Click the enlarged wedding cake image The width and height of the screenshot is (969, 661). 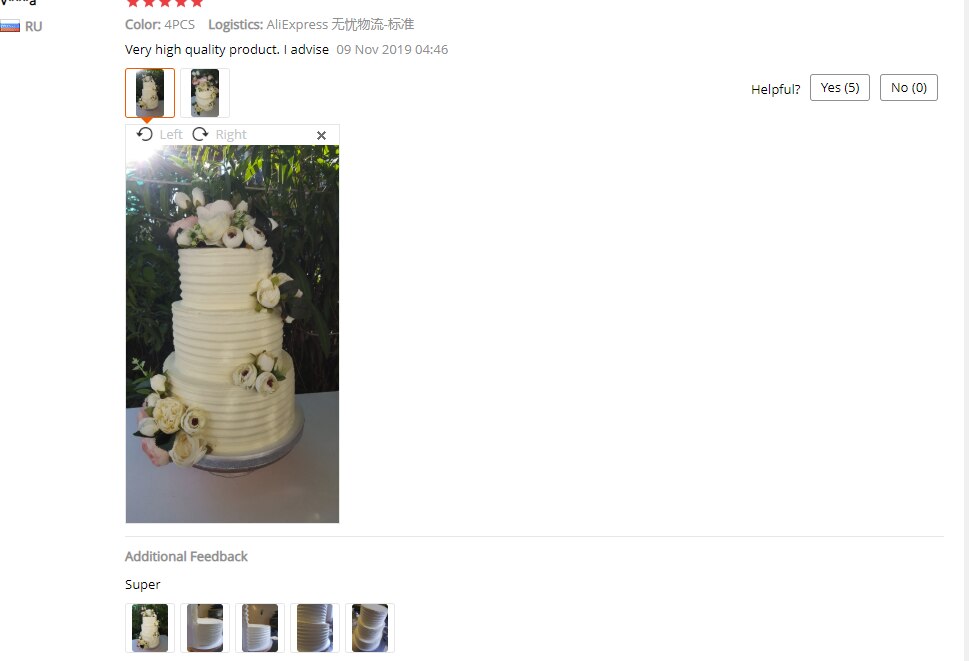pos(232,334)
